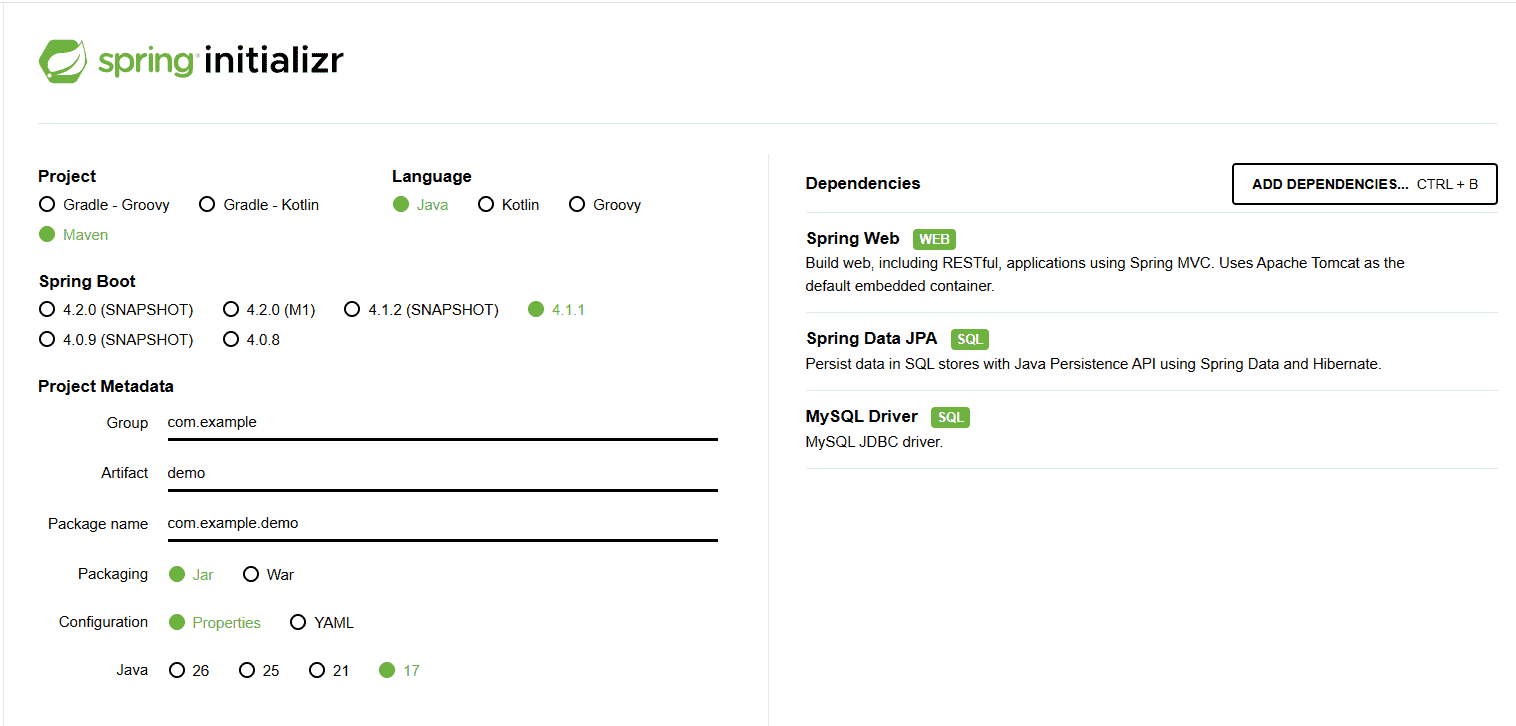Pick Groovy as the language
Viewport: 1516px width, 726px height.
click(605, 205)
